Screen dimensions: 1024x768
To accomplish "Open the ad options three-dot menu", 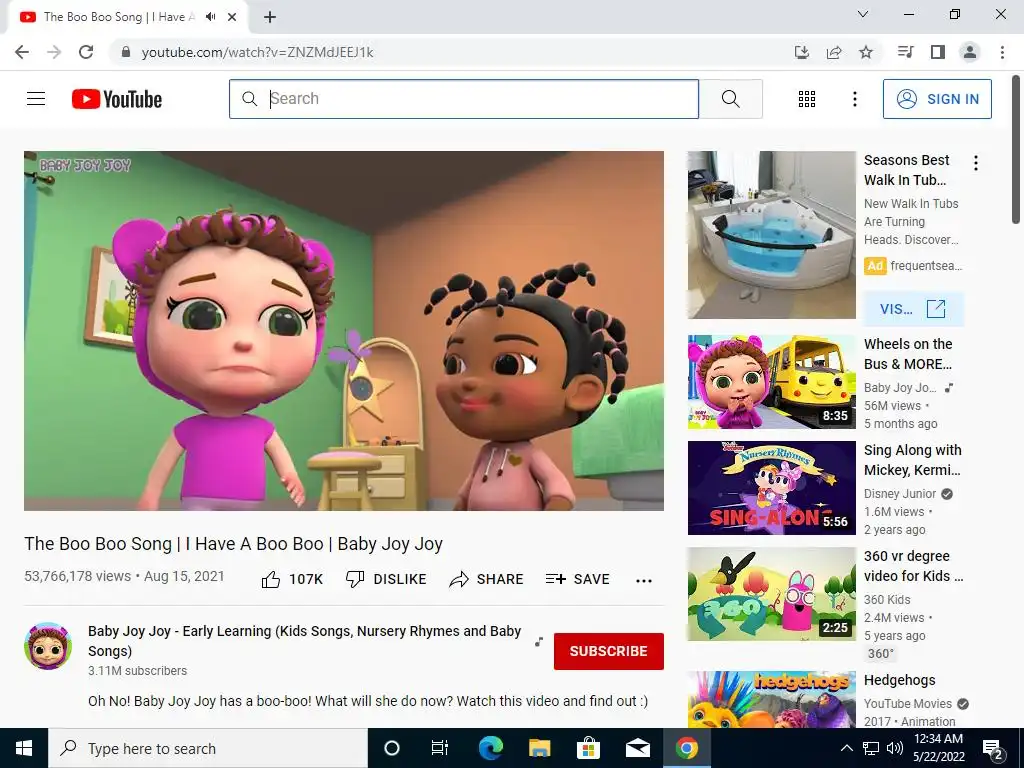I will [x=976, y=163].
